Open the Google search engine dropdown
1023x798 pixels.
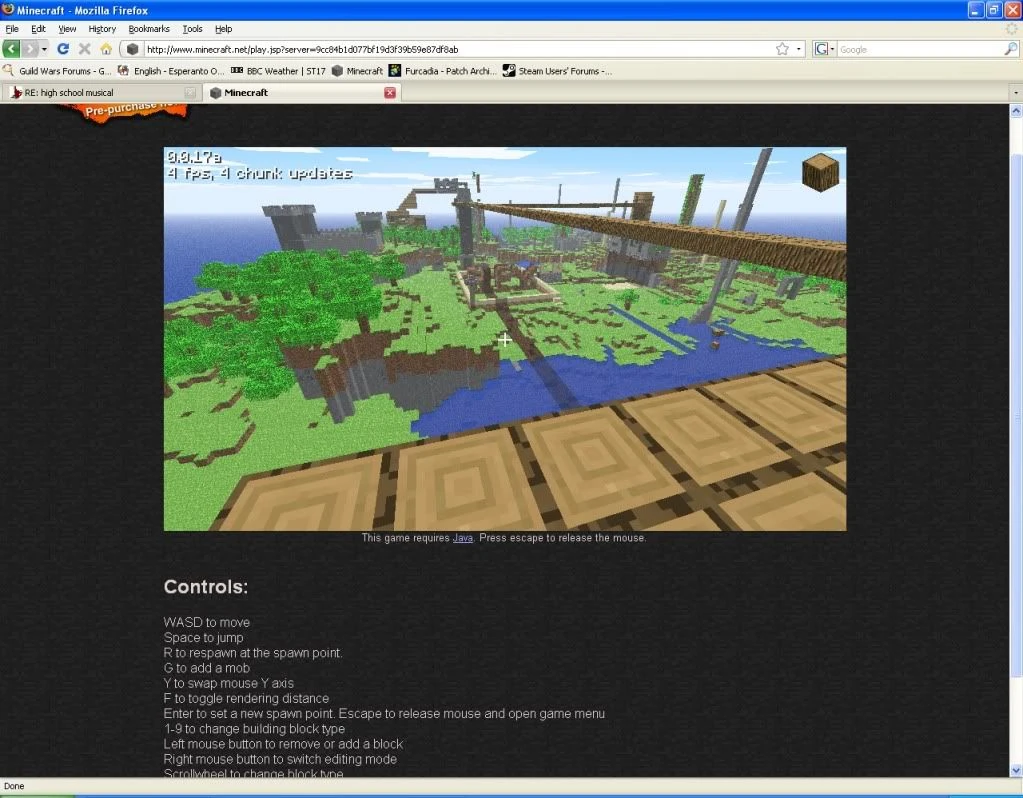tap(825, 49)
